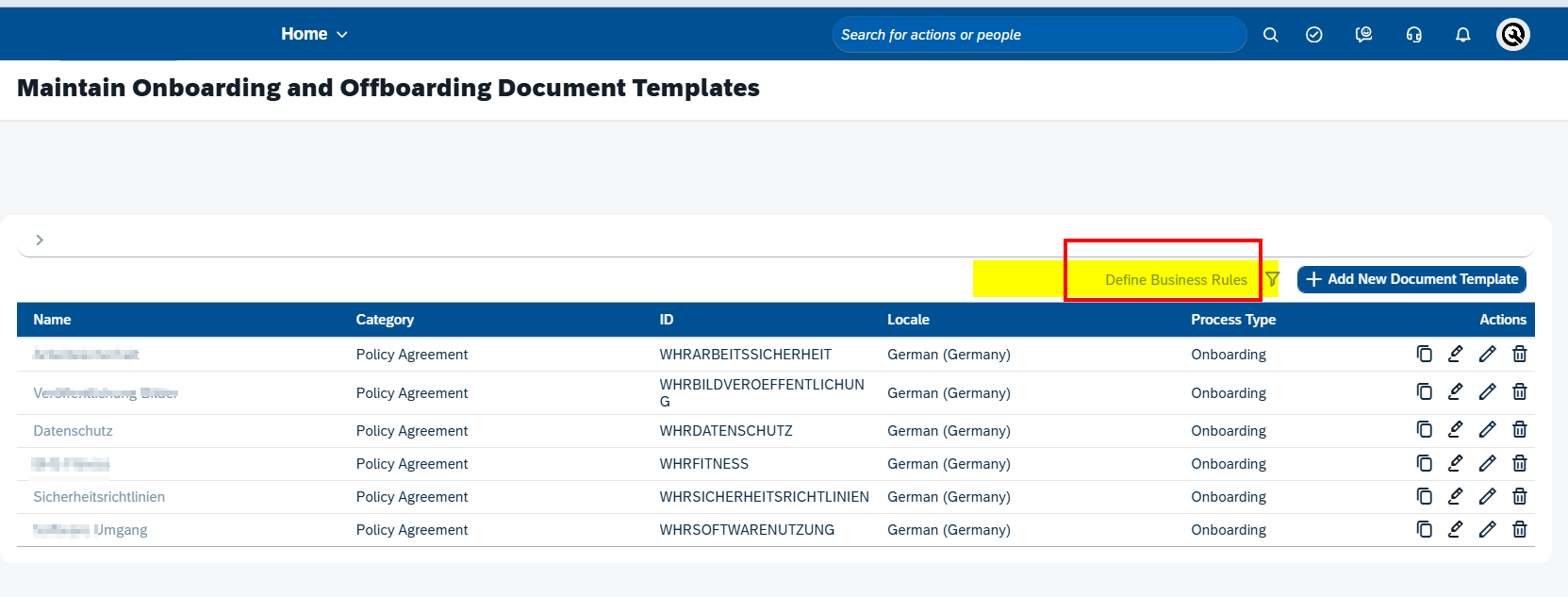Viewport: 1568px width, 597px height.
Task: Click Add New Document Template button
Action: click(1411, 279)
